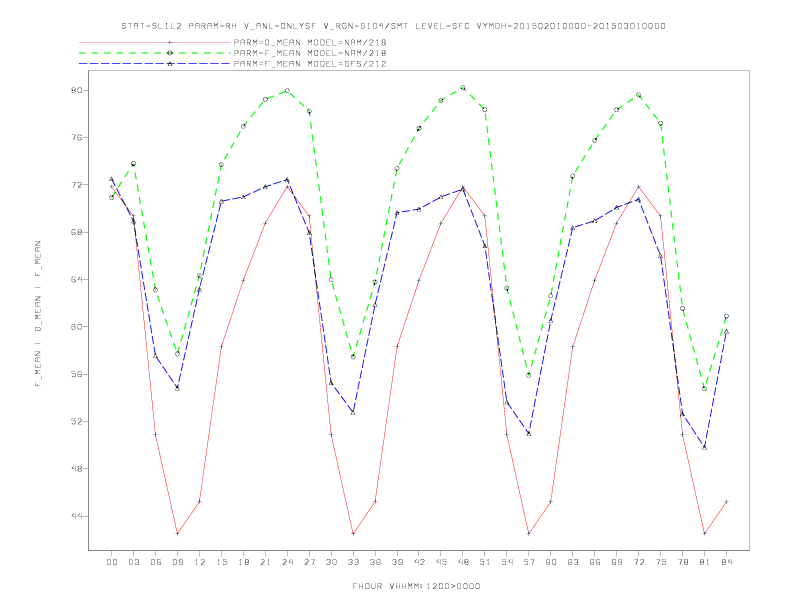The width and height of the screenshot is (792, 612).
Task: Click x-axis forecast hour label 15
Action: (221, 562)
